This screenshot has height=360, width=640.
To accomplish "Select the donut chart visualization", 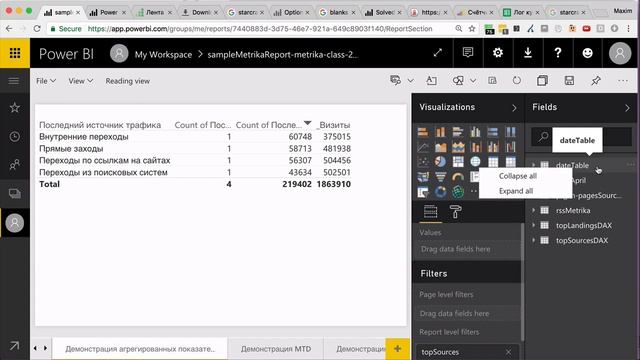I will point(440,191).
